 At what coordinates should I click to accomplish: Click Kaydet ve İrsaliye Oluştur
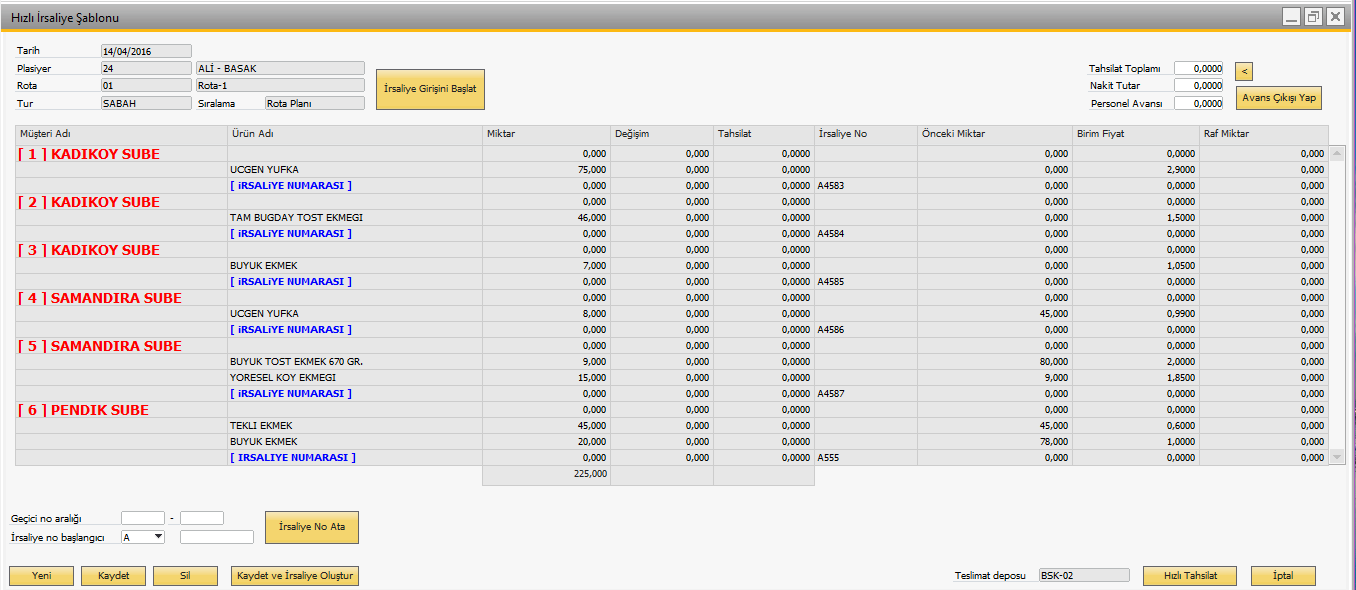(x=294, y=576)
